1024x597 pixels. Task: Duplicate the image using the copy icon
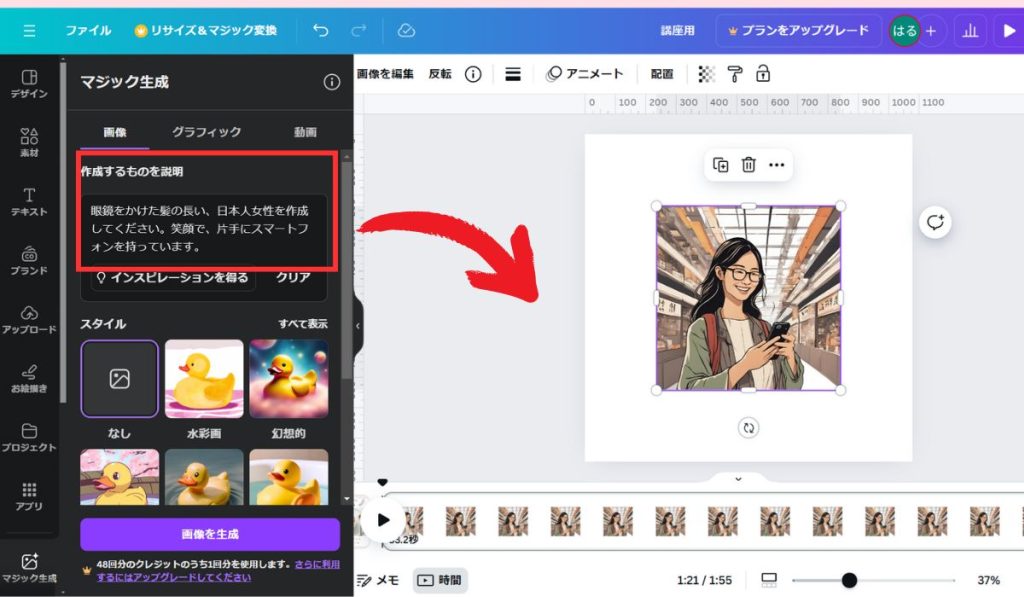[720, 165]
